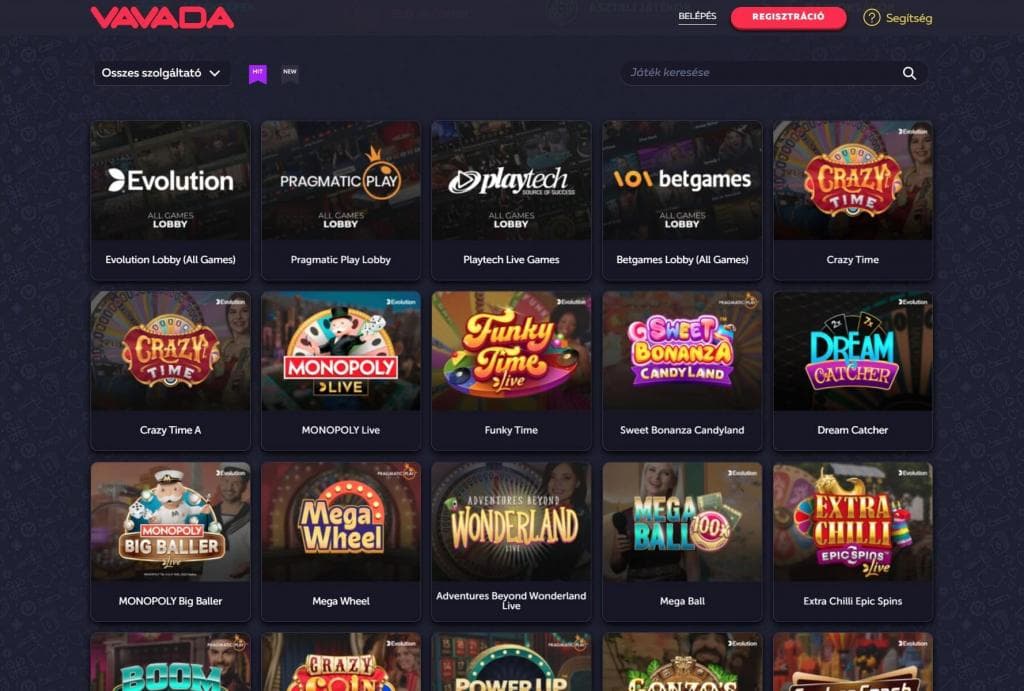Click the VAVADA logo

coord(162,18)
